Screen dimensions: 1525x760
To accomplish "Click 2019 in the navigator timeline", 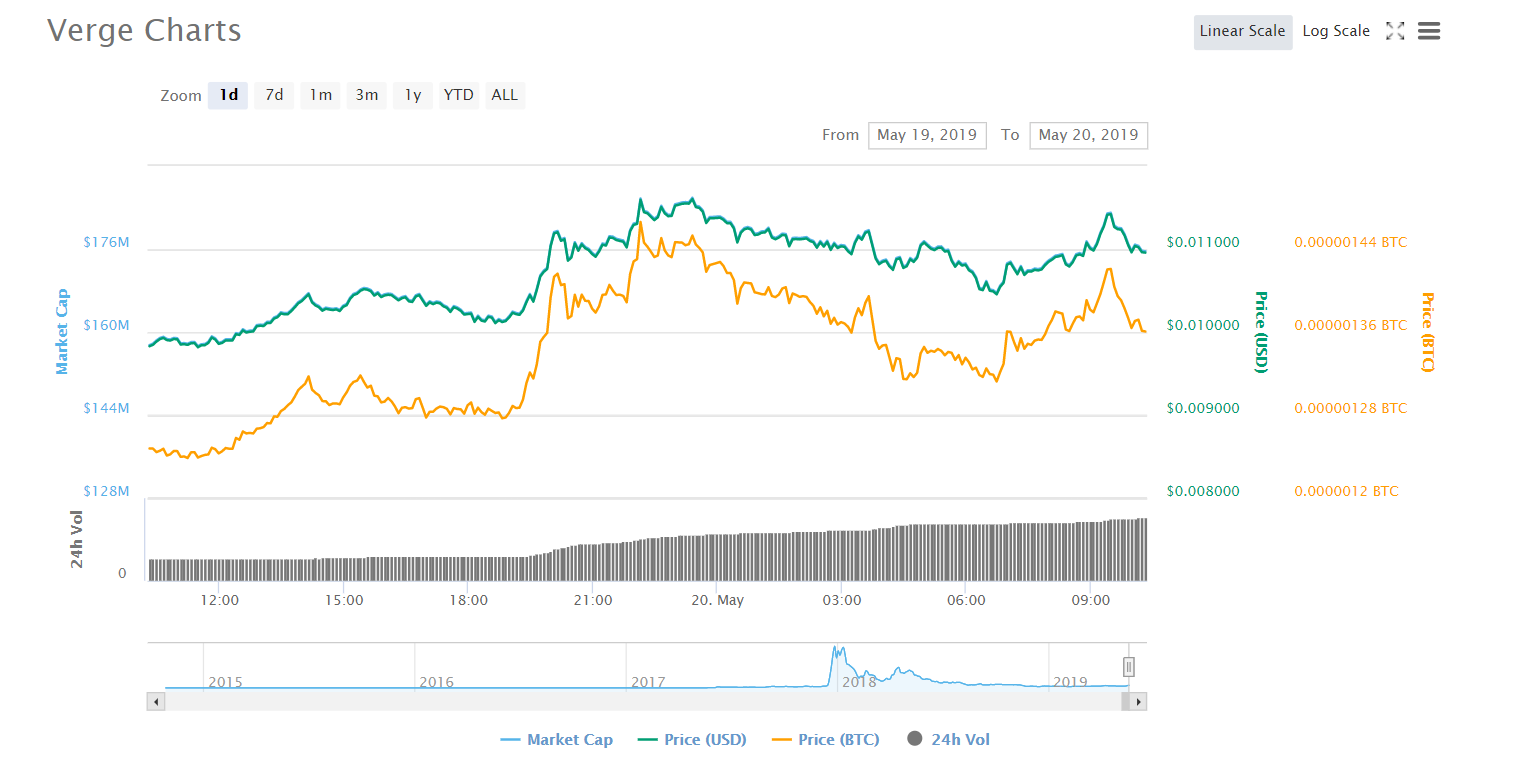I will click(x=1070, y=682).
